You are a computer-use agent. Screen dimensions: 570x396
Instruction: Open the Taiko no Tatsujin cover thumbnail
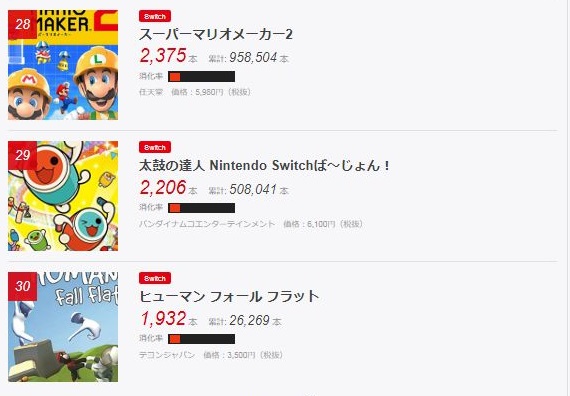(63, 196)
